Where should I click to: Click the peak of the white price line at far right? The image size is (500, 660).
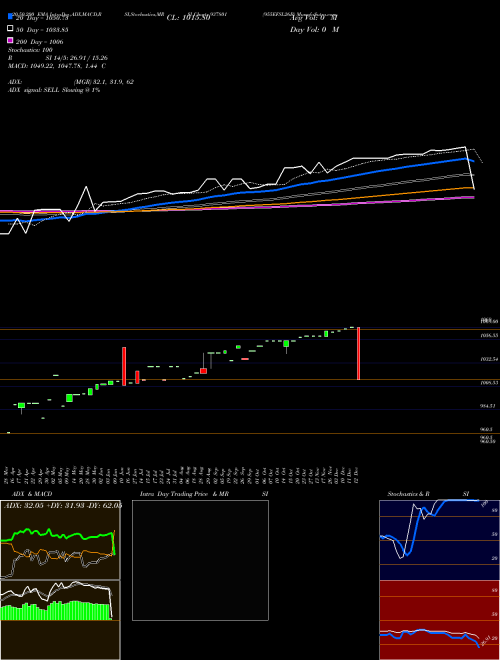[x=465, y=147]
